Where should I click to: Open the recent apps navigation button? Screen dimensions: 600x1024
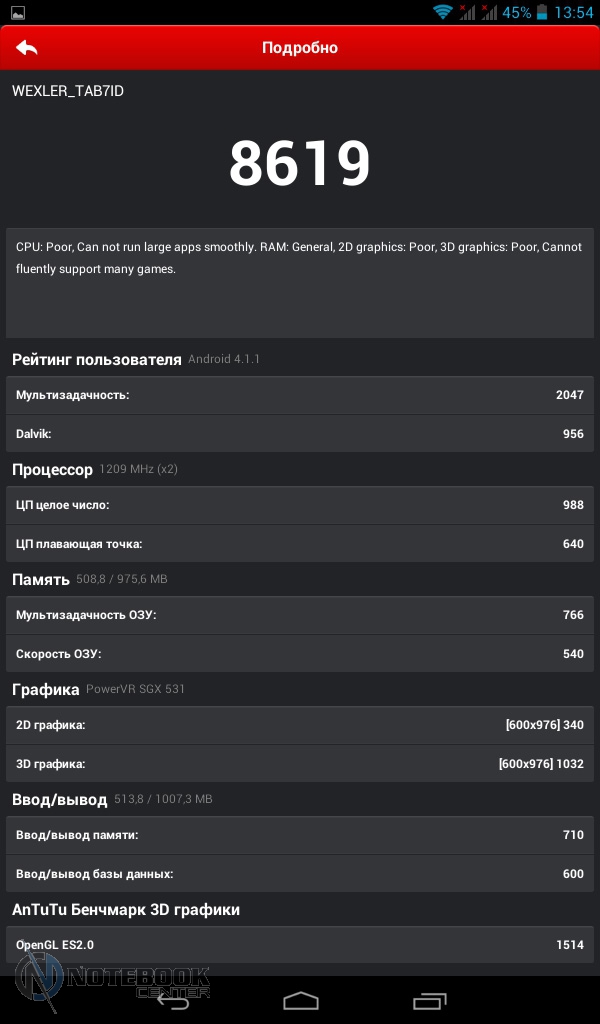pyautogui.click(x=429, y=999)
